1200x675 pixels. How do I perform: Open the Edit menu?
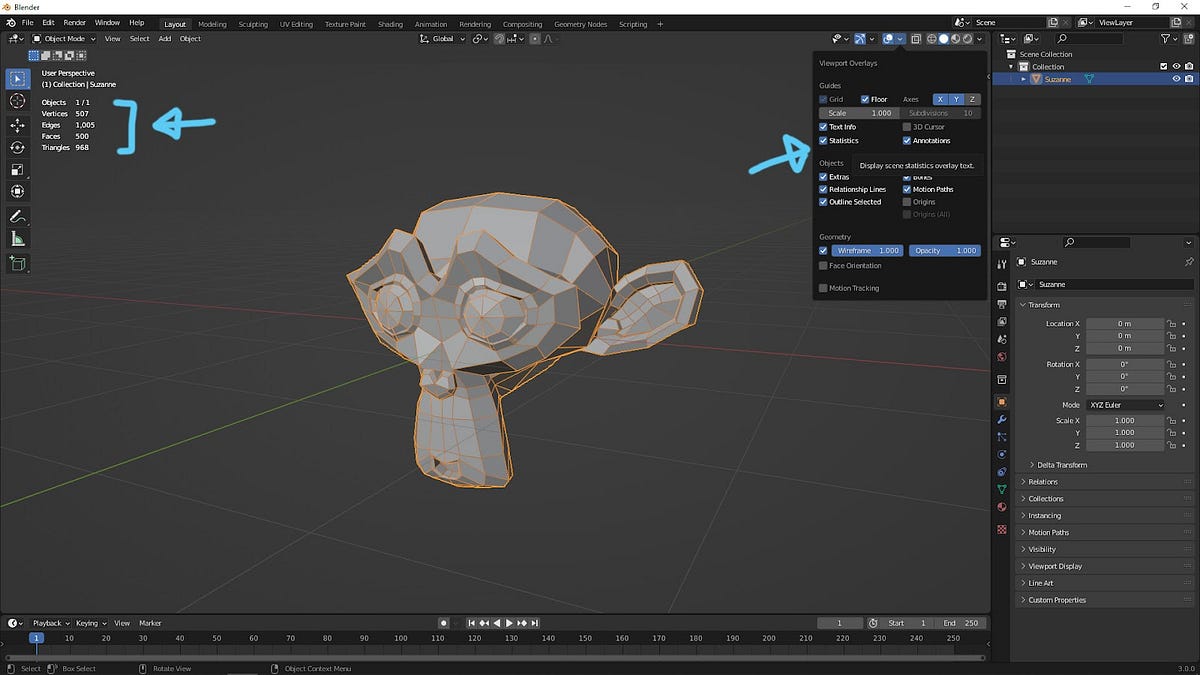(x=48, y=23)
